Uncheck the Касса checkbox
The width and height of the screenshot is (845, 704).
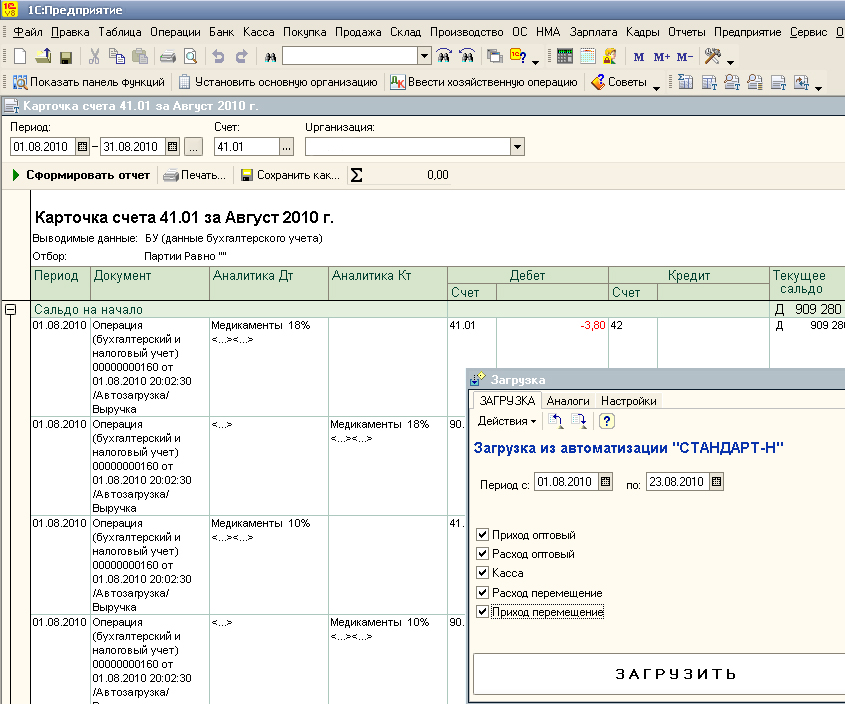pos(482,572)
